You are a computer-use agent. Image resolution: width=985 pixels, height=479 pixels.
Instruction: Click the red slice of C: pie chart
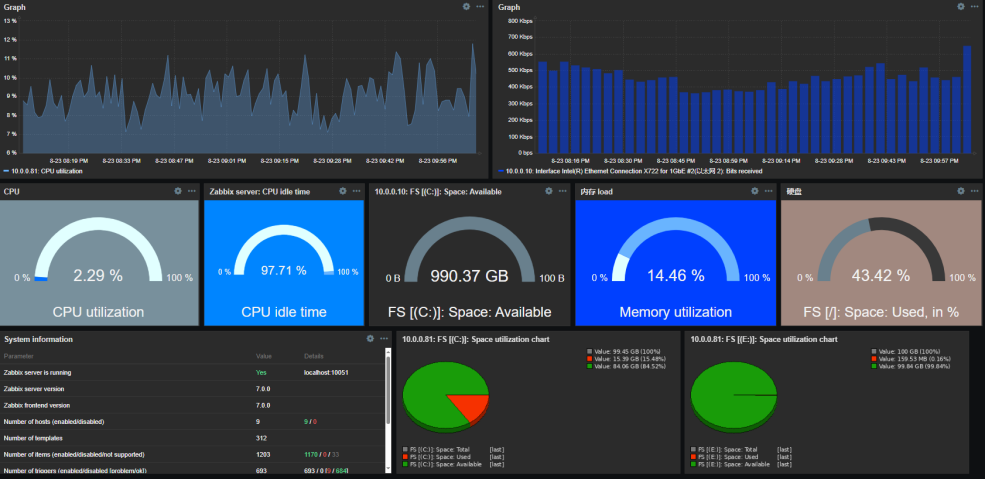point(466,406)
